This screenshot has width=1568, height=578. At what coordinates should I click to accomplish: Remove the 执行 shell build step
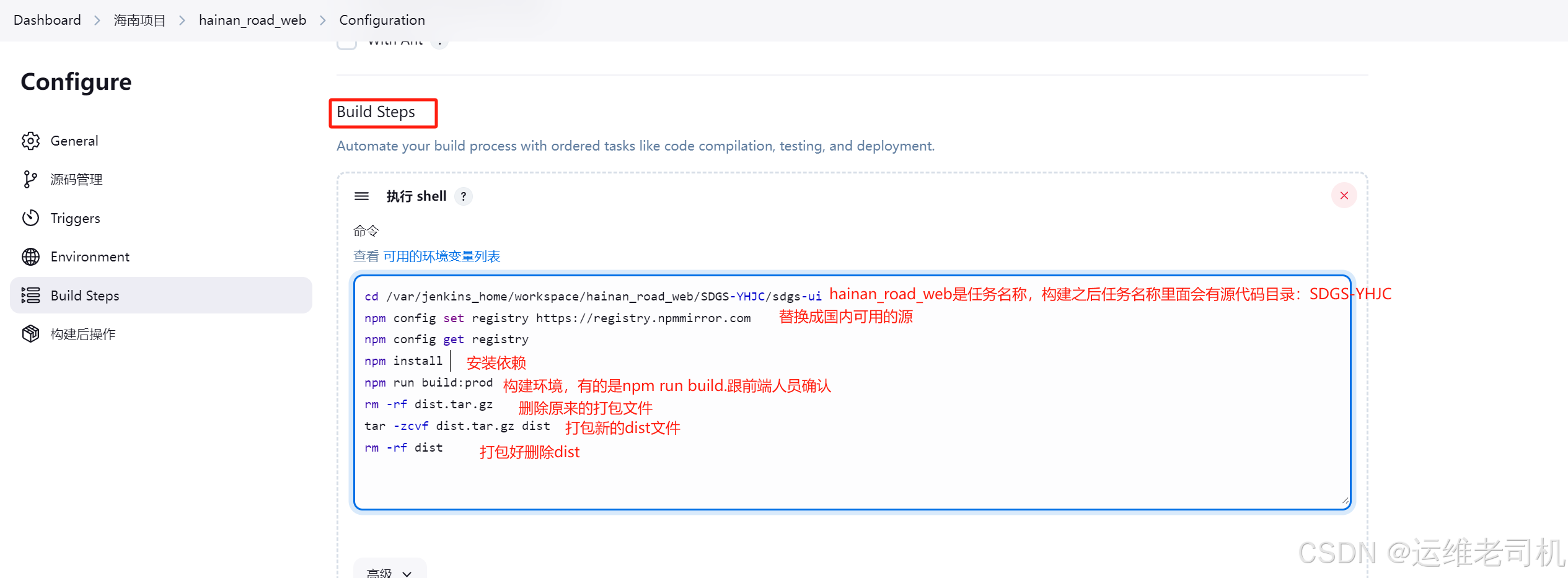coord(1344,196)
